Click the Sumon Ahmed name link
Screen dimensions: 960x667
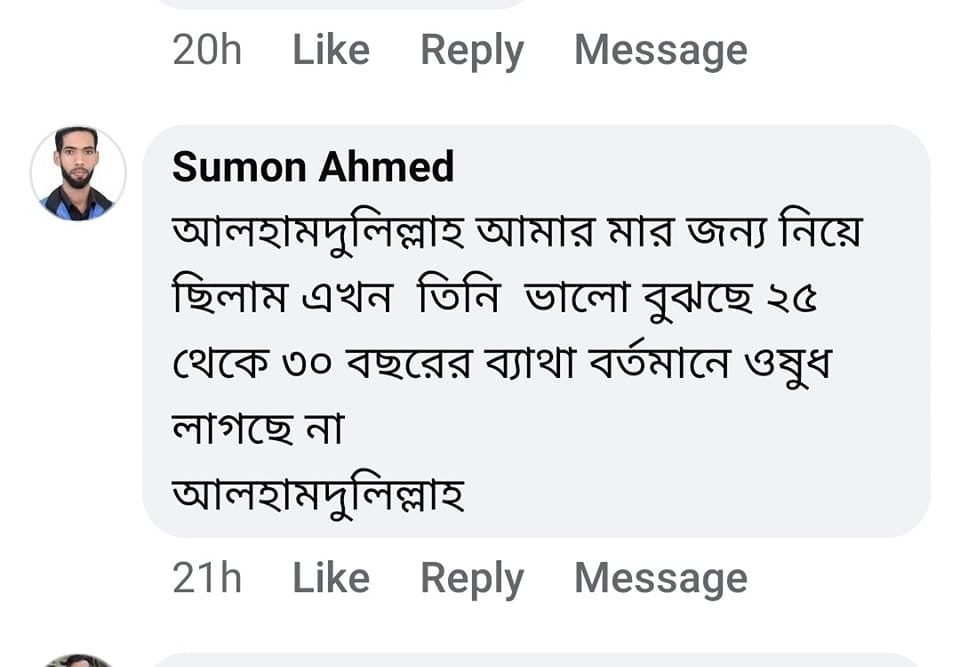(313, 167)
